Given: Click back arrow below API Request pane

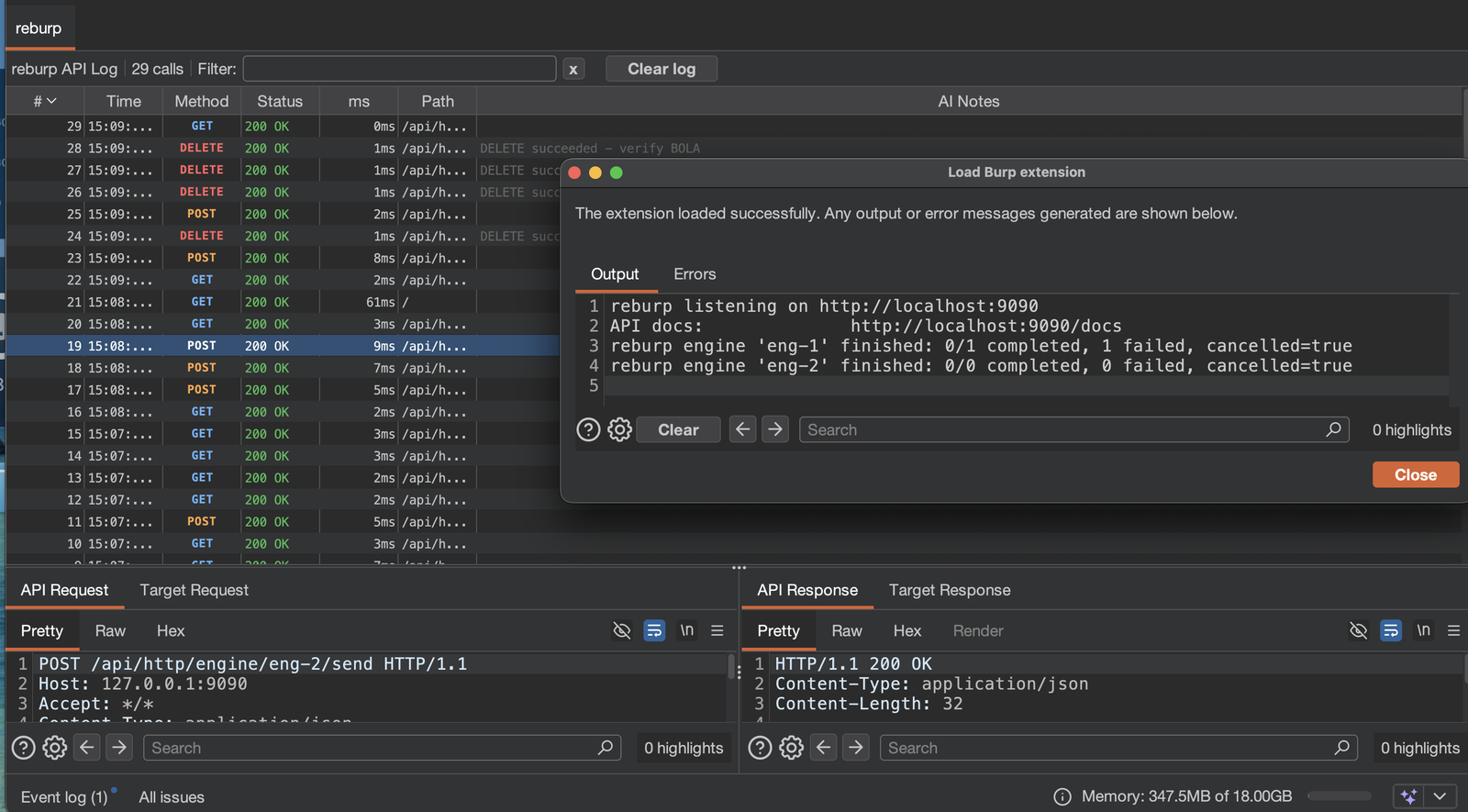Looking at the screenshot, I should tap(87, 748).
